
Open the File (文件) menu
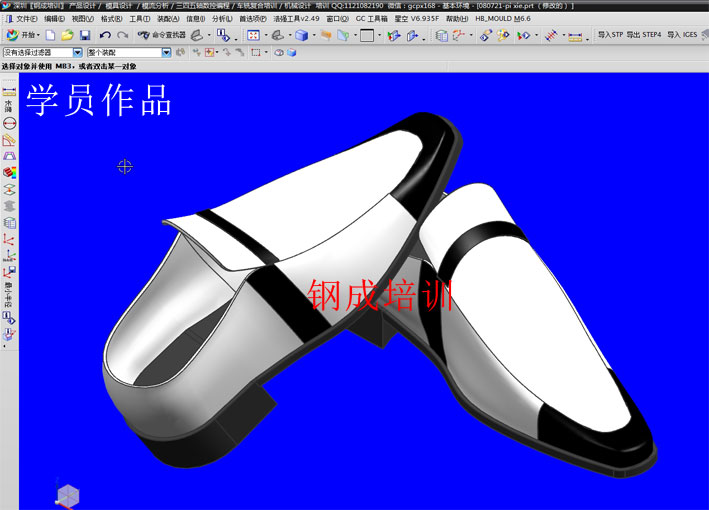pyautogui.click(x=25, y=19)
